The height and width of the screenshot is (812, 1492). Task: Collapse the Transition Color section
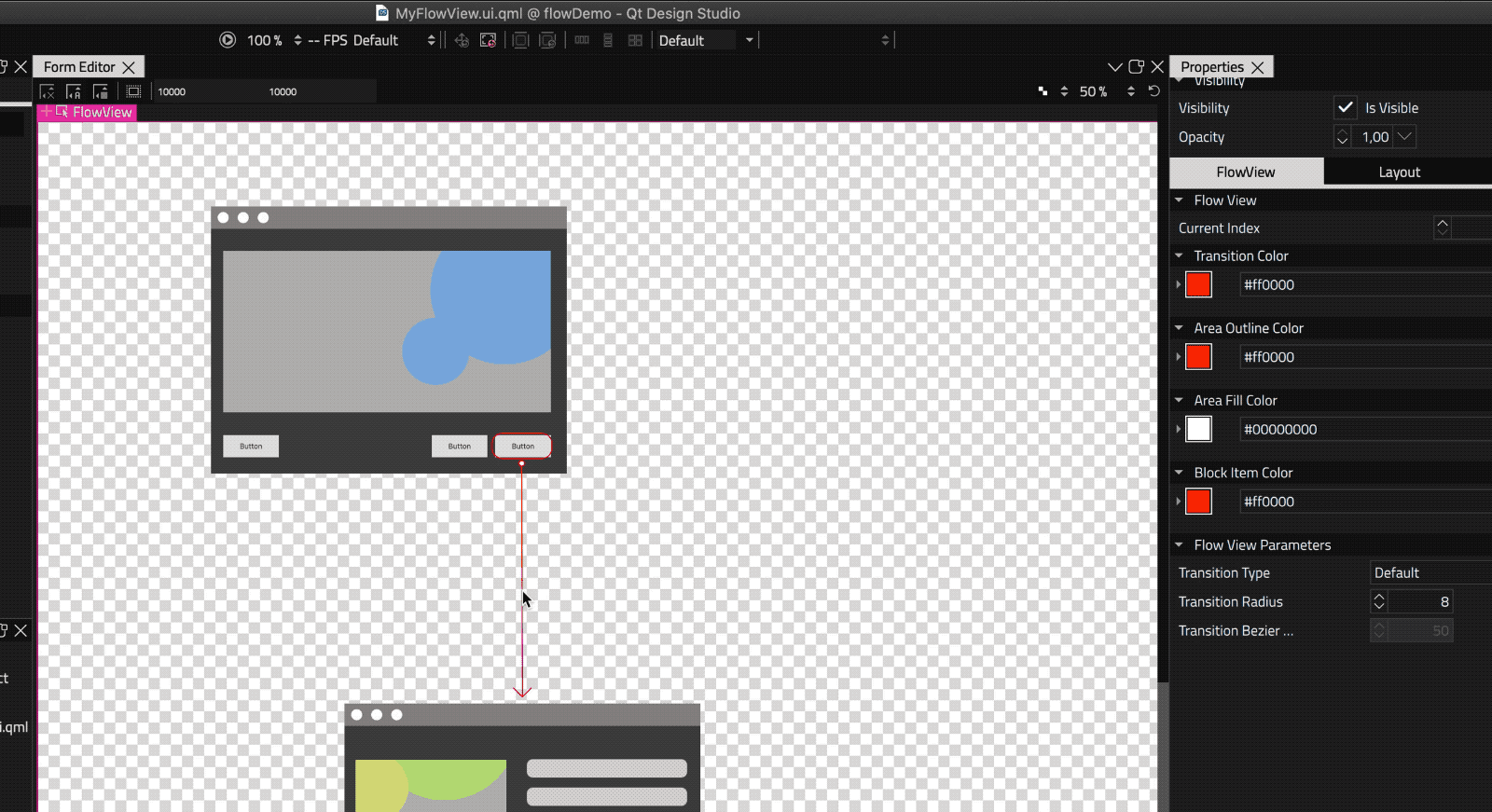point(1179,255)
